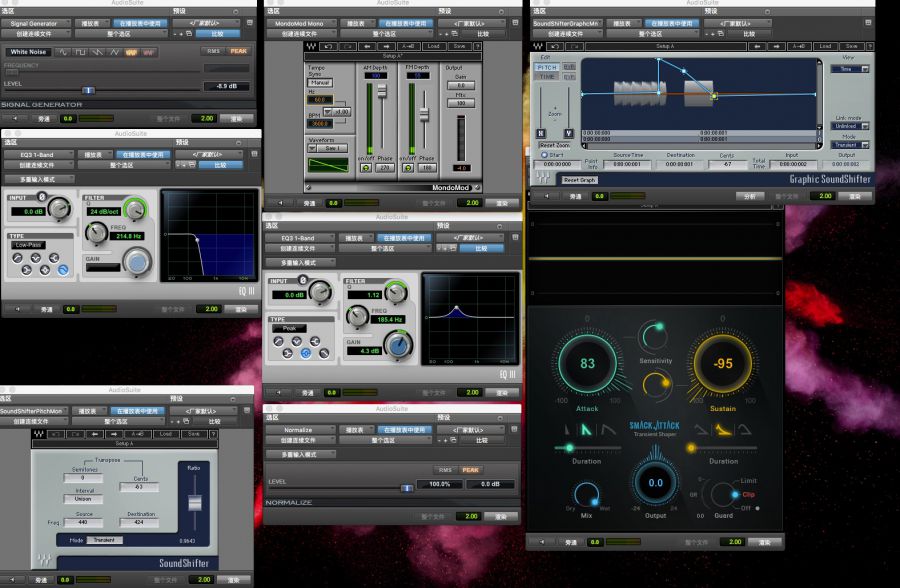The image size is (900, 588).
Task: Click Undo in MondoMod toolbar
Action: 328,46
